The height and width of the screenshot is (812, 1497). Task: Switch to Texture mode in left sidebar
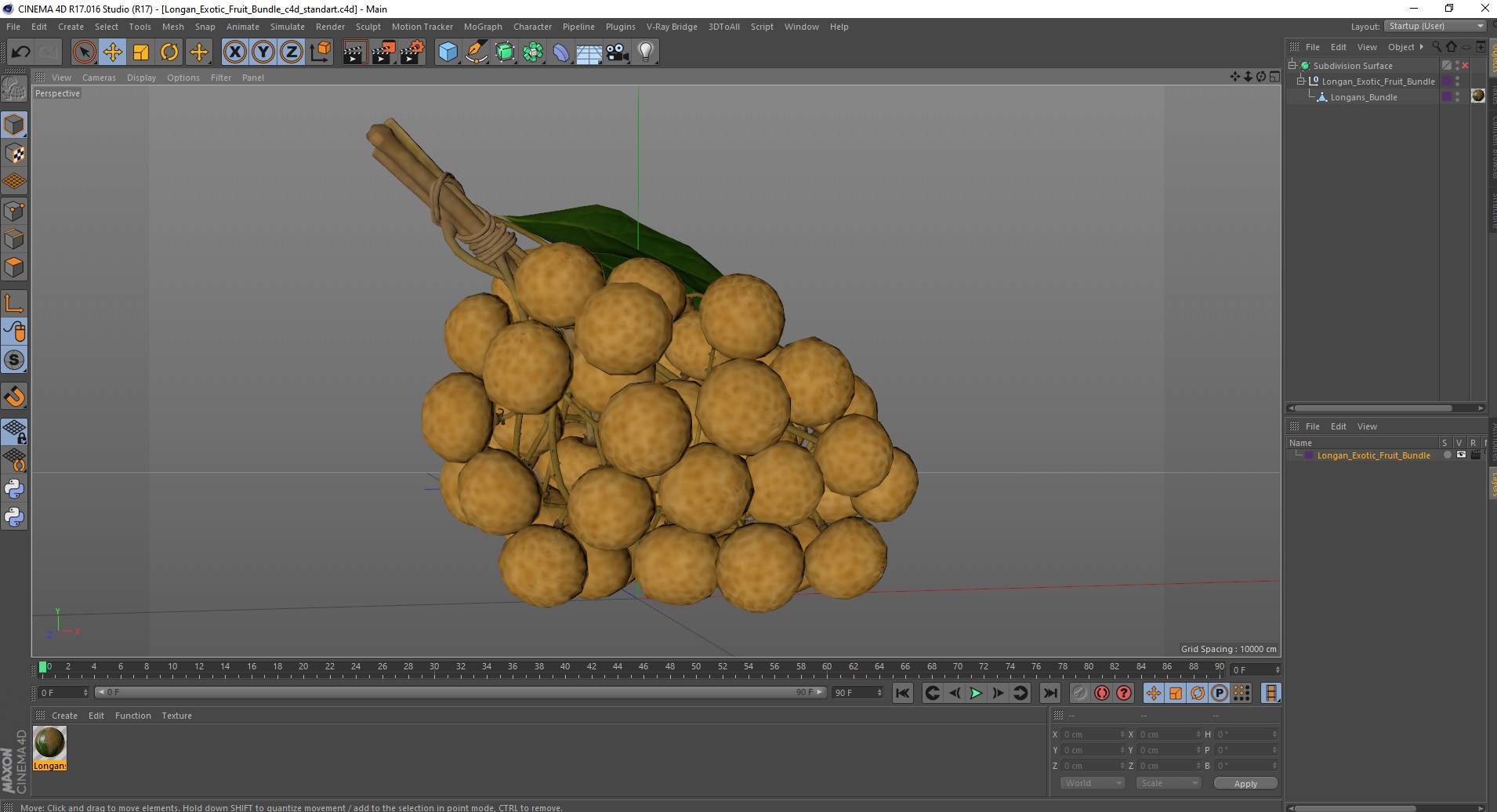click(x=14, y=154)
